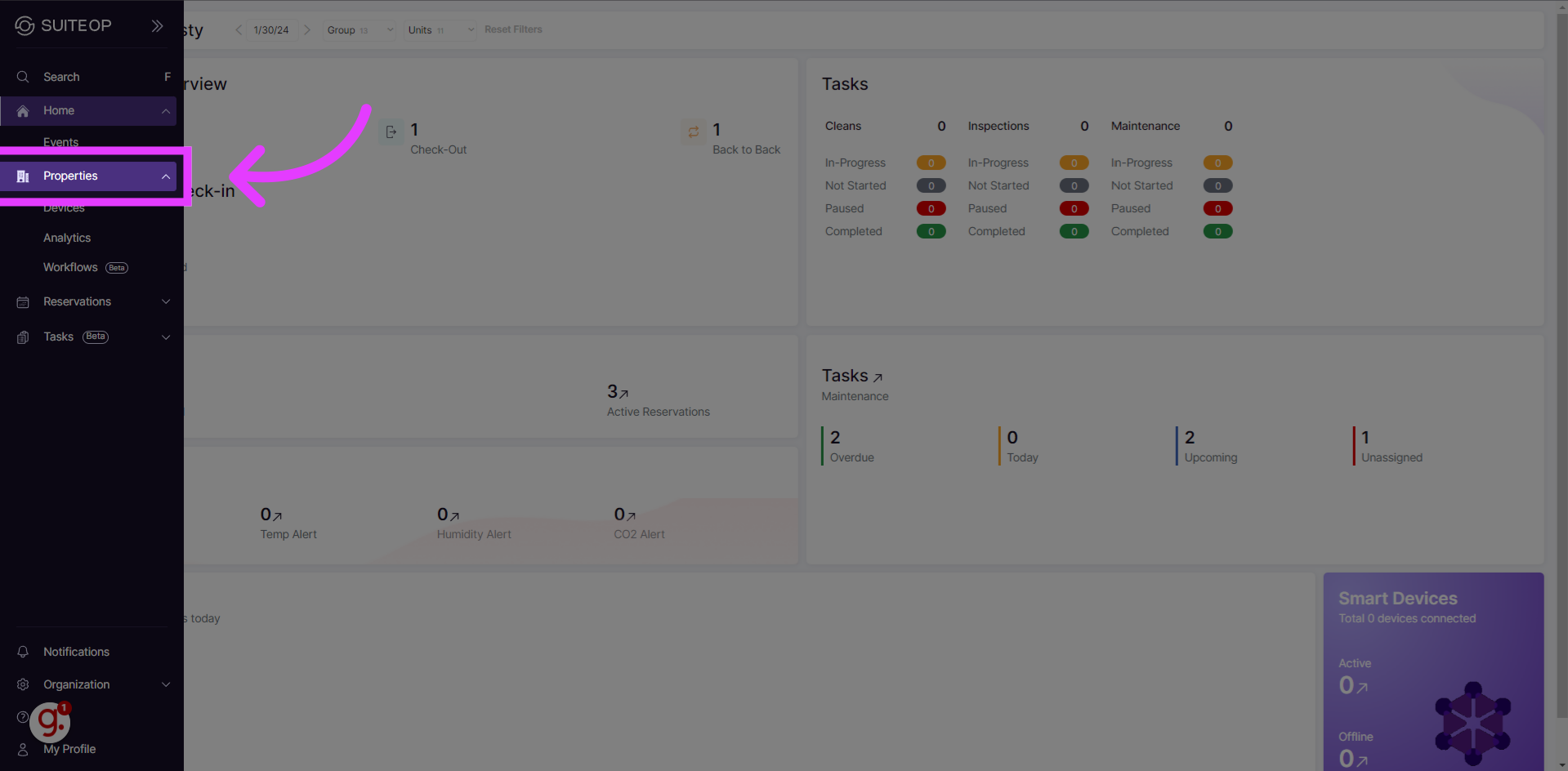Screen dimensions: 1568x771
Task: Click the Home house icon
Action: 23,111
